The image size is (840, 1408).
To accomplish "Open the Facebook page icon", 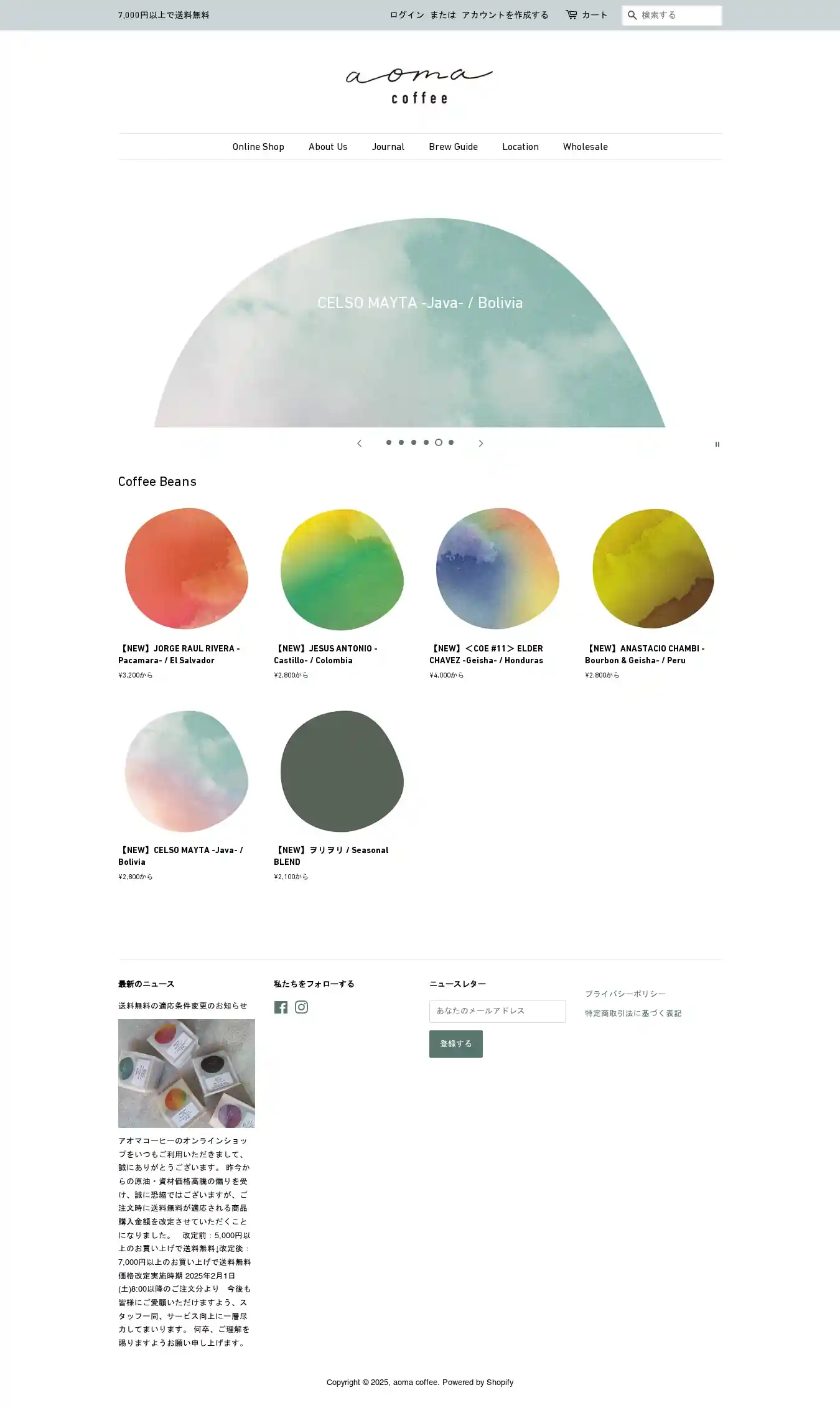I will (x=281, y=1007).
